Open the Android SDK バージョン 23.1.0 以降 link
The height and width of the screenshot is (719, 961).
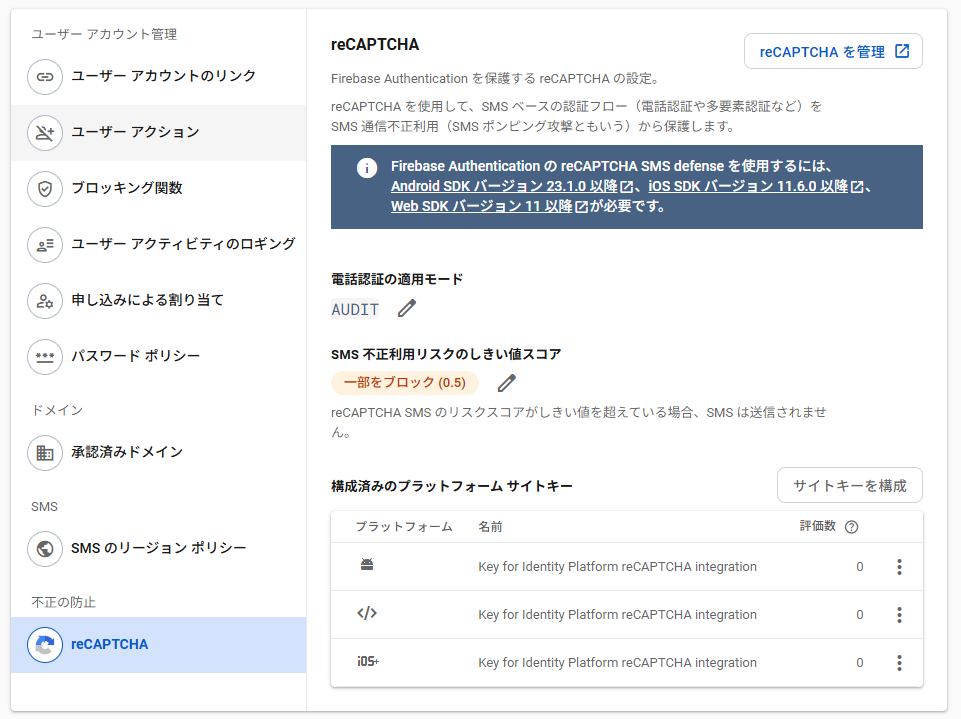pos(512,186)
